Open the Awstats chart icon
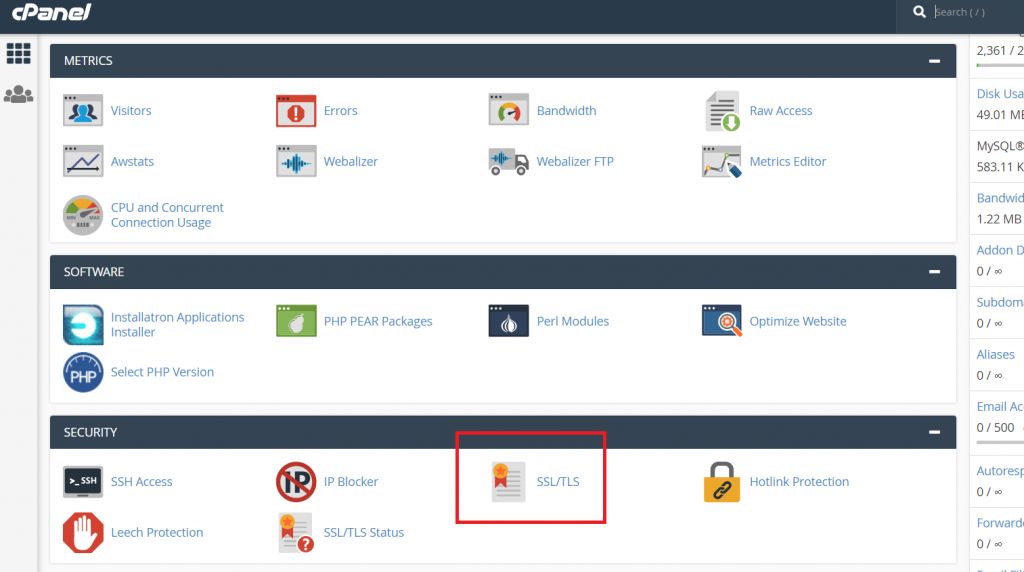Screen dimensions: 1024x572 tap(83, 161)
